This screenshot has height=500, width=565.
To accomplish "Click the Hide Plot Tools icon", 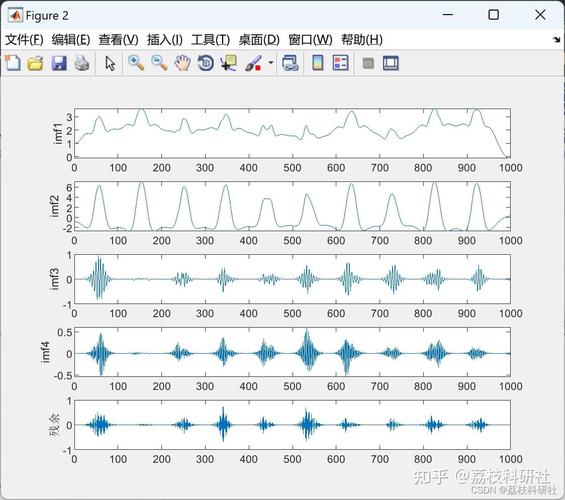I will (x=368, y=63).
